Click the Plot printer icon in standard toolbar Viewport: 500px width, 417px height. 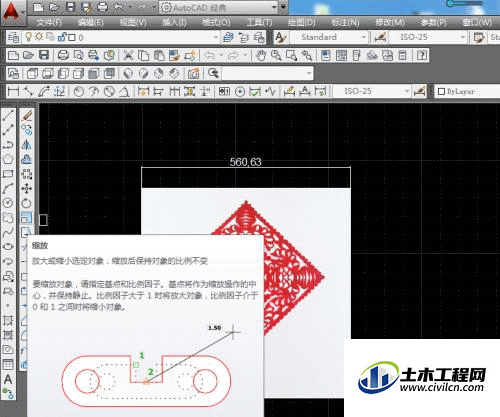63,55
